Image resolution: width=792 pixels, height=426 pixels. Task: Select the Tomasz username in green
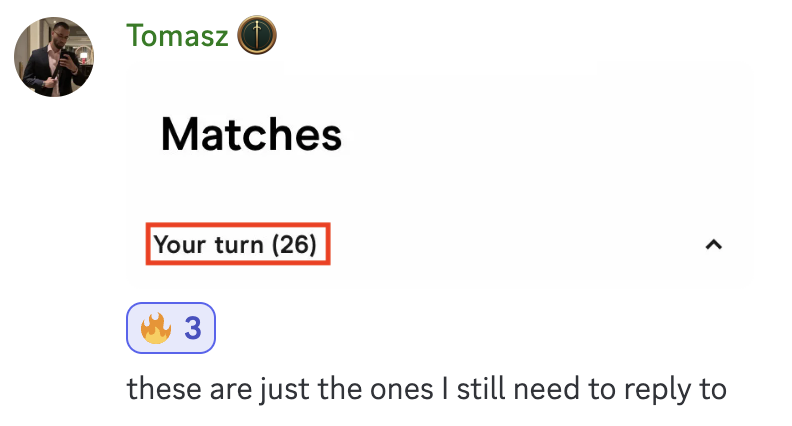(x=177, y=36)
